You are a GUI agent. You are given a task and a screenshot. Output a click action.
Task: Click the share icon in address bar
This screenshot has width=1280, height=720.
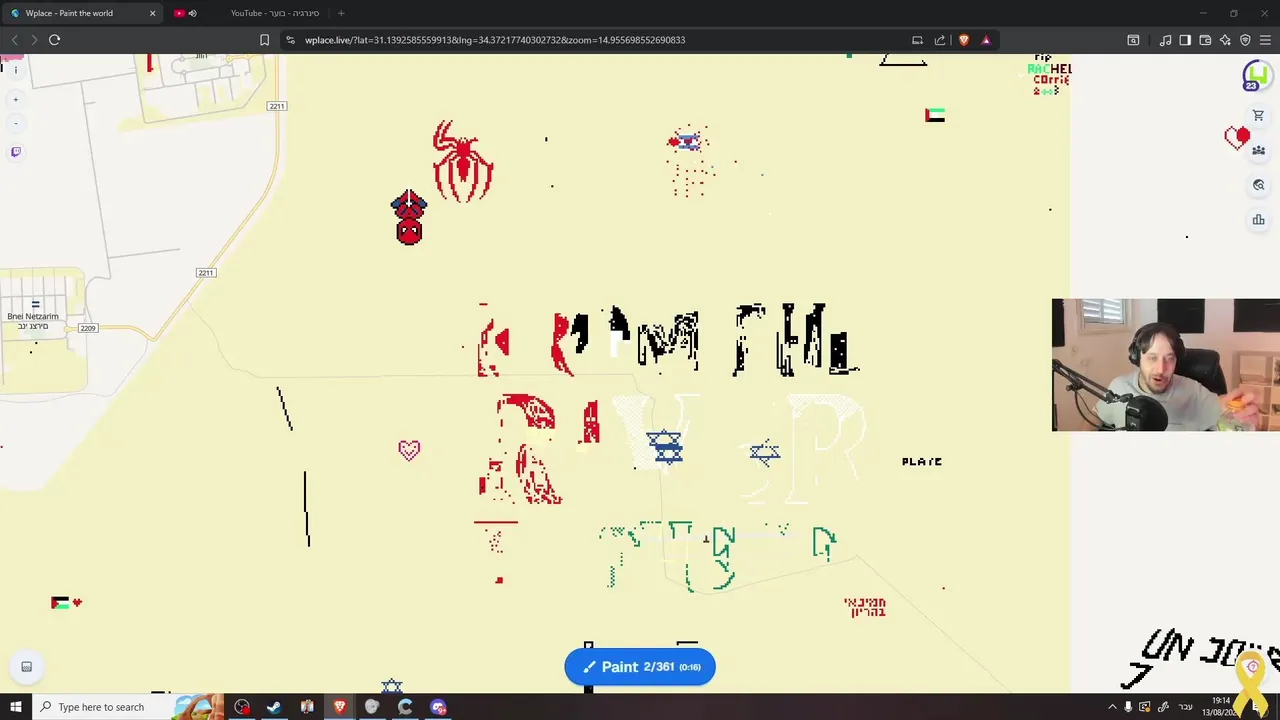point(940,40)
